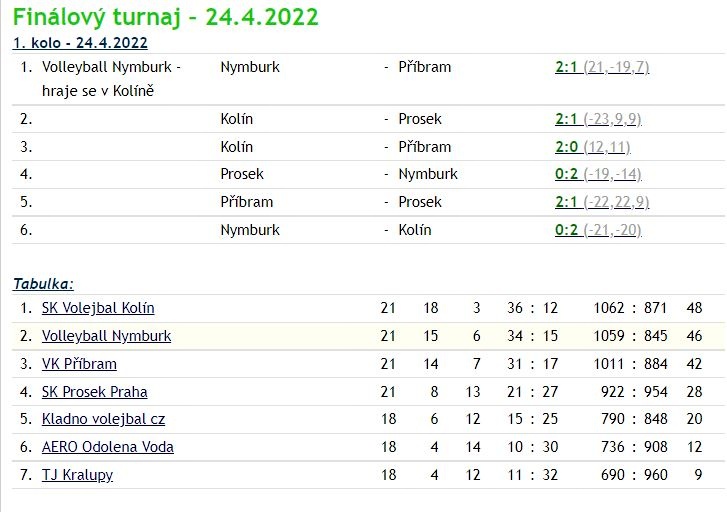Click the set scores (-23,9,9)
The width and height of the screenshot is (727, 512).
click(613, 119)
